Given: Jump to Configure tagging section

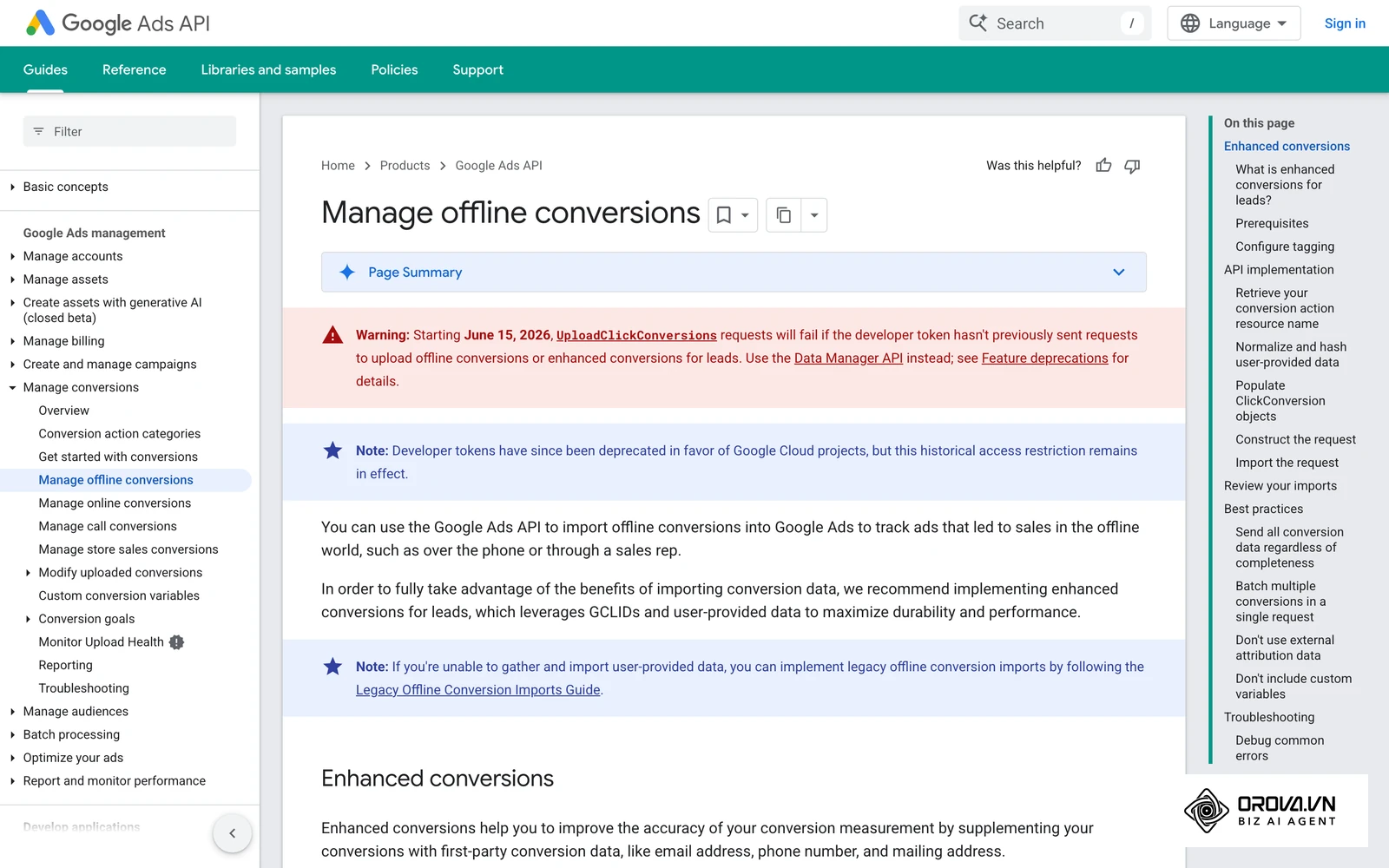Looking at the screenshot, I should (1285, 247).
